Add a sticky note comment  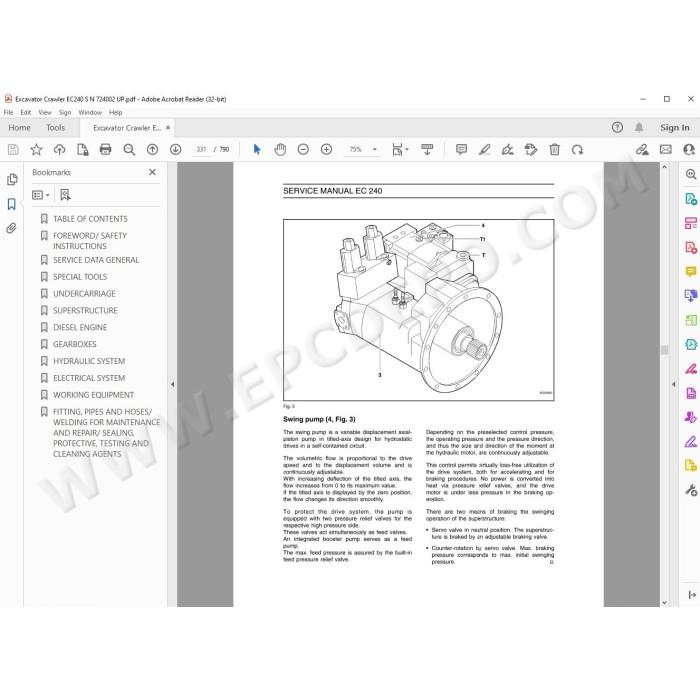click(461, 150)
